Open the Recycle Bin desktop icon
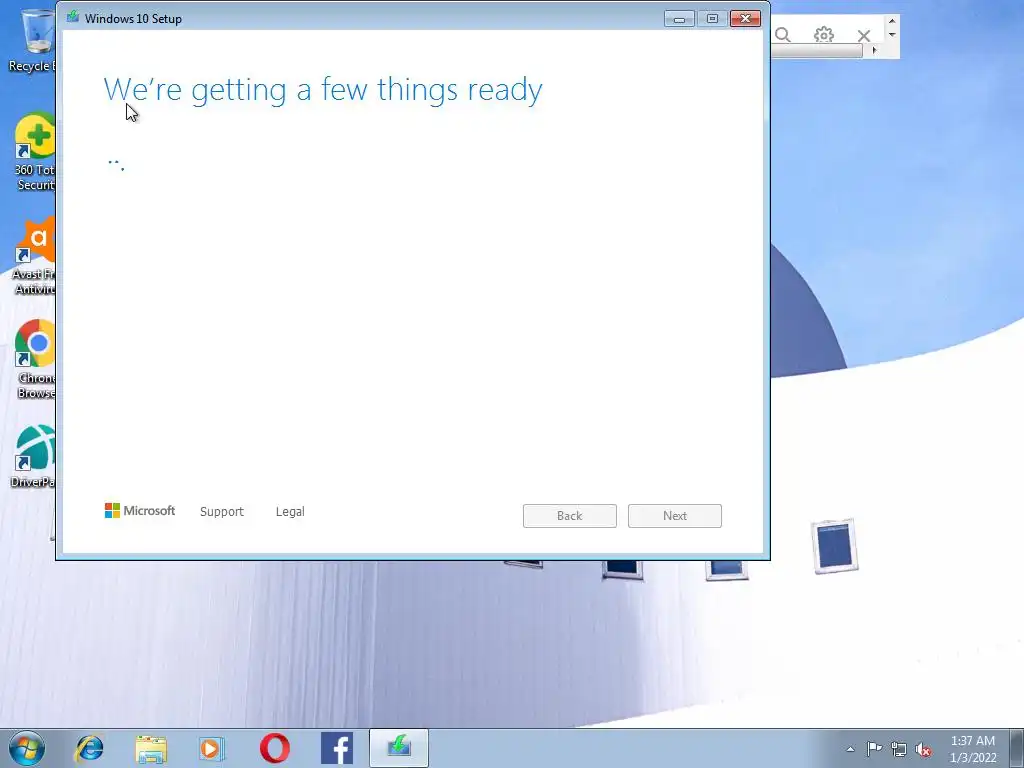The height and width of the screenshot is (768, 1024). coord(31,39)
